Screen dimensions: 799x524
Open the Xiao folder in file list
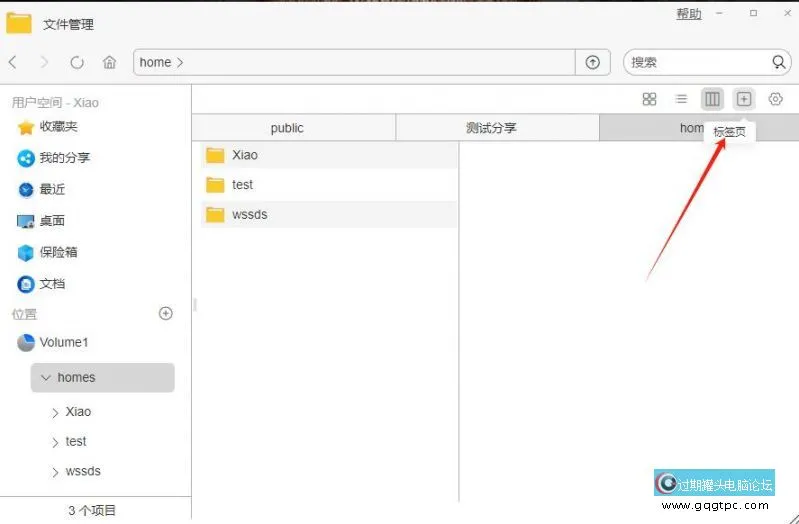329,155
